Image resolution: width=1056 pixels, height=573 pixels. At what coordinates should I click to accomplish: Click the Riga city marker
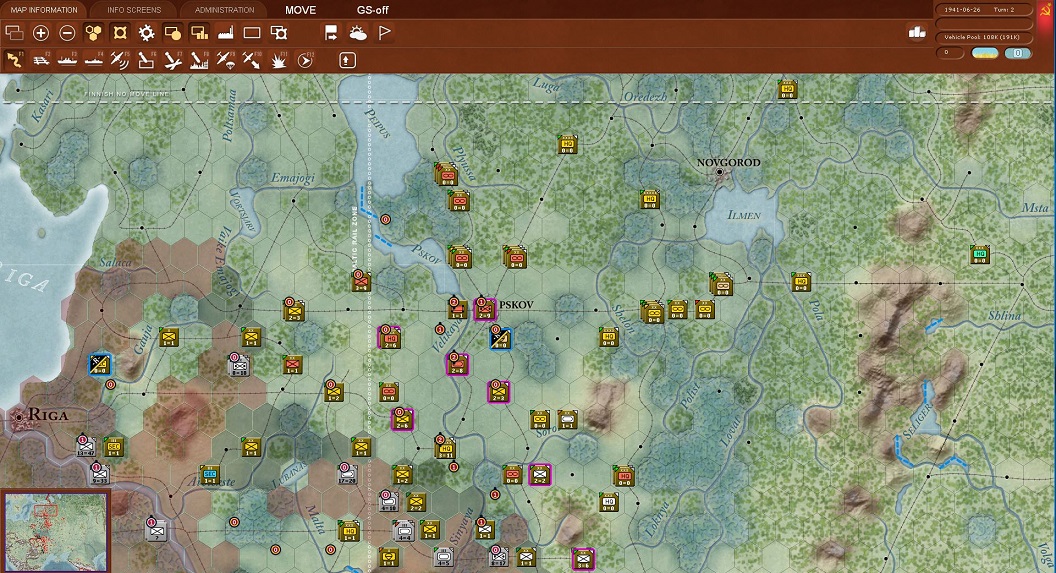[x=18, y=417]
